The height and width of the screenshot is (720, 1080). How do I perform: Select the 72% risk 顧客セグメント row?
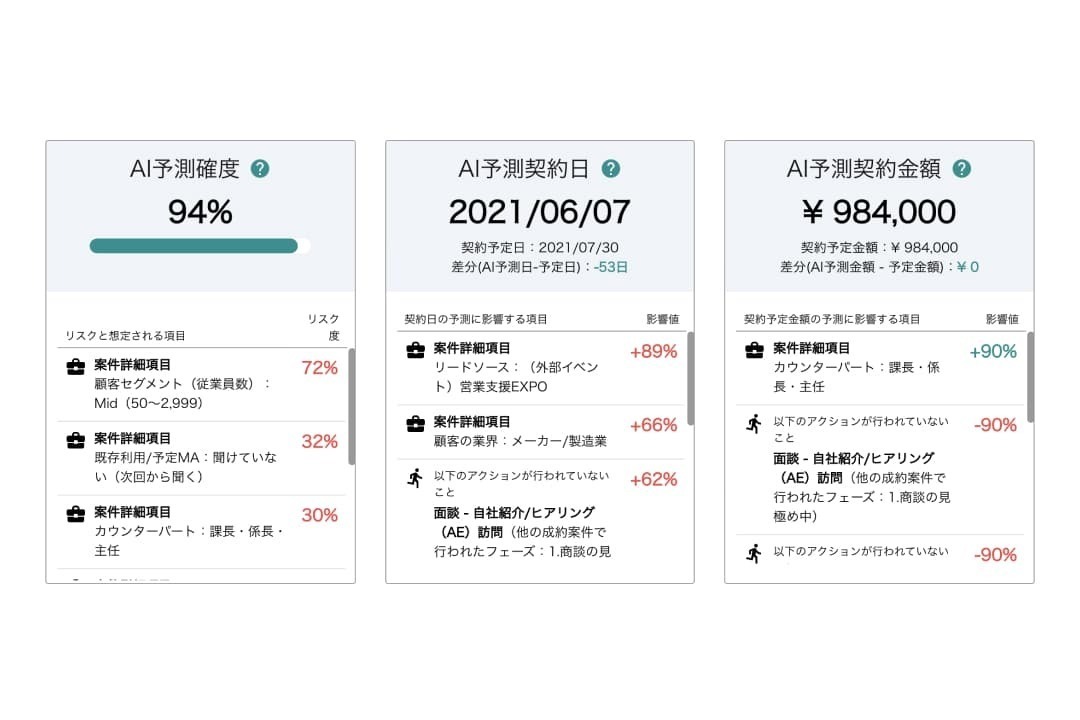(x=200, y=384)
